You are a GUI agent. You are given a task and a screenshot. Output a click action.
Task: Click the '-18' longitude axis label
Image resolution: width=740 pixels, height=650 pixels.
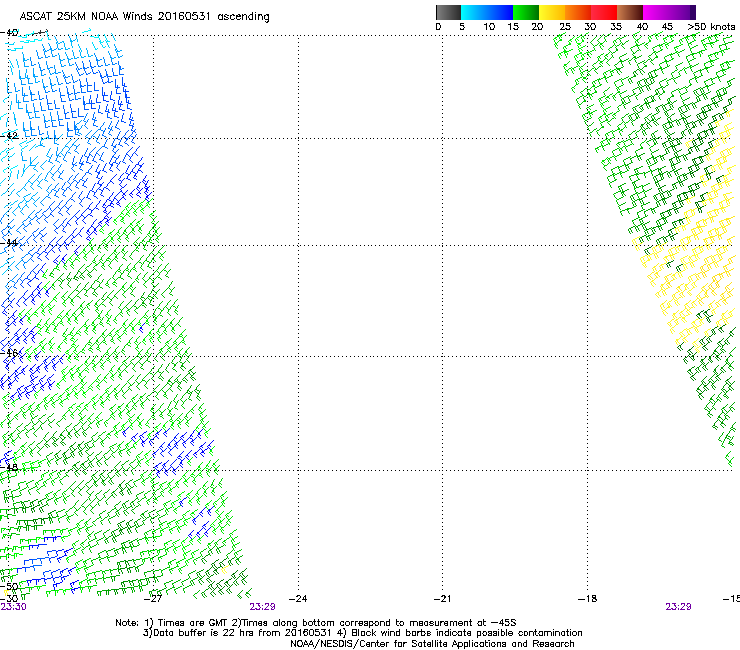point(587,599)
